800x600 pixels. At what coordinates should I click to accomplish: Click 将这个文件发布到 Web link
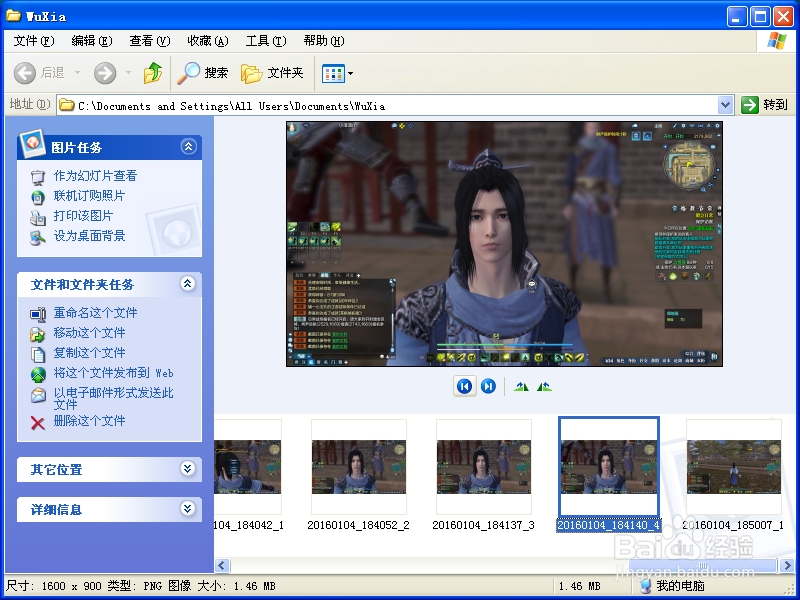[113, 373]
